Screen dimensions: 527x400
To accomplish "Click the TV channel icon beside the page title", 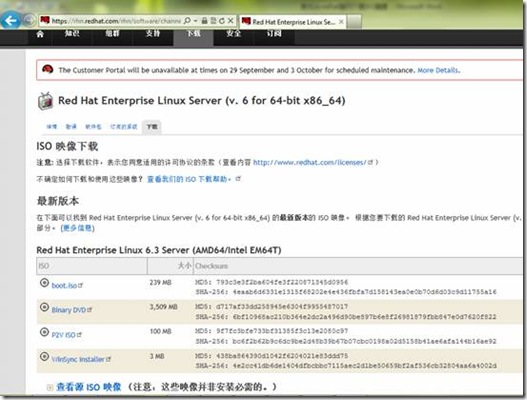I will [45, 101].
